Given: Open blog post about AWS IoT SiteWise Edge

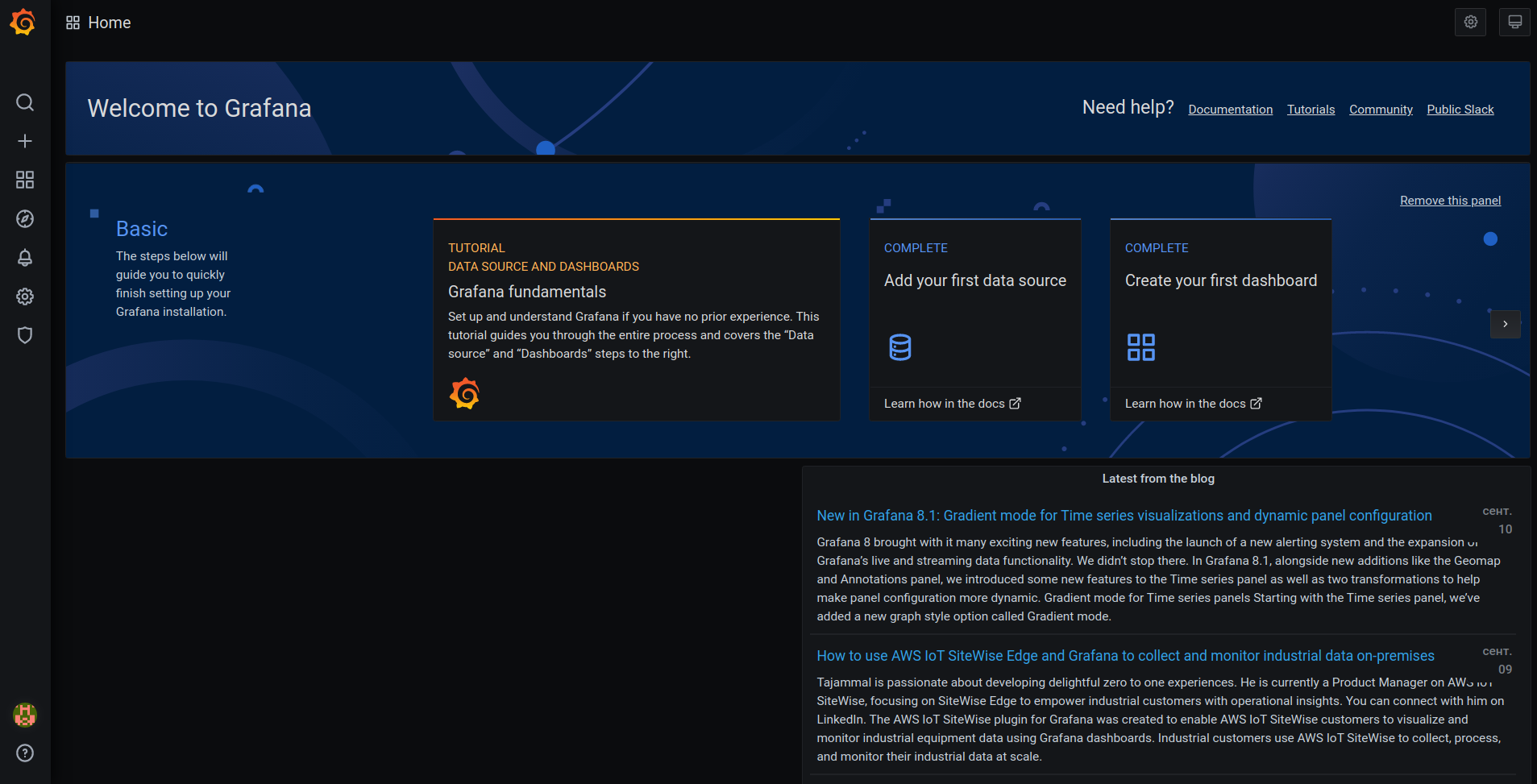Looking at the screenshot, I should tap(1125, 656).
